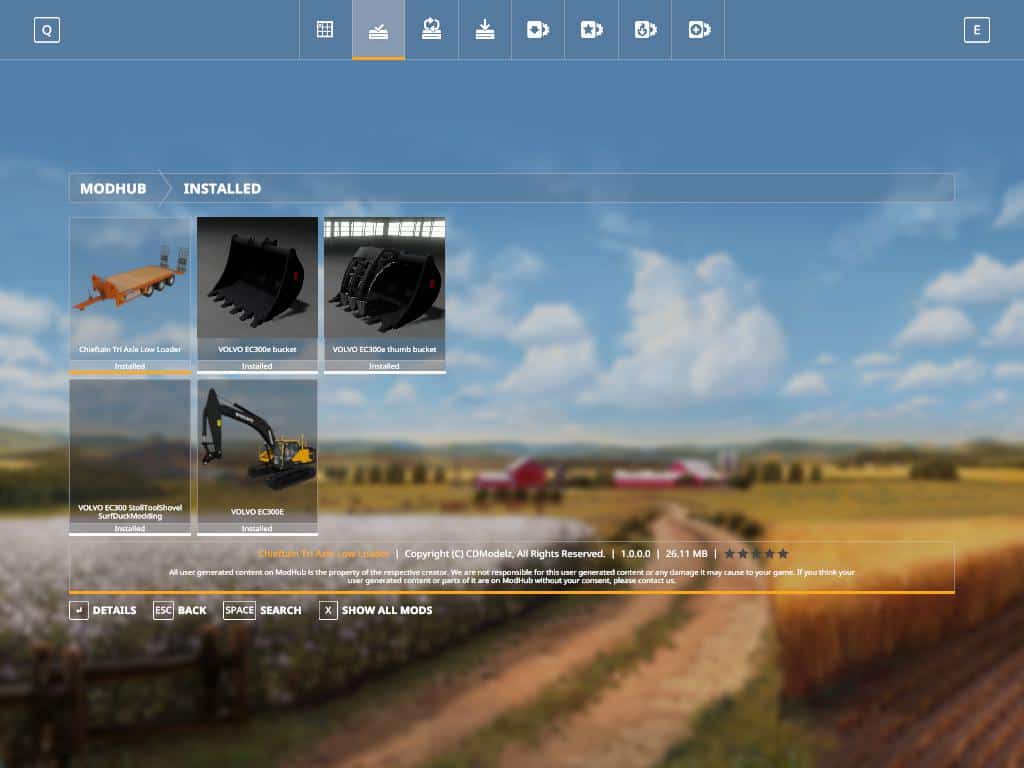Click SHOW ALL MODS
Image resolution: width=1024 pixels, height=768 pixels.
coord(376,610)
